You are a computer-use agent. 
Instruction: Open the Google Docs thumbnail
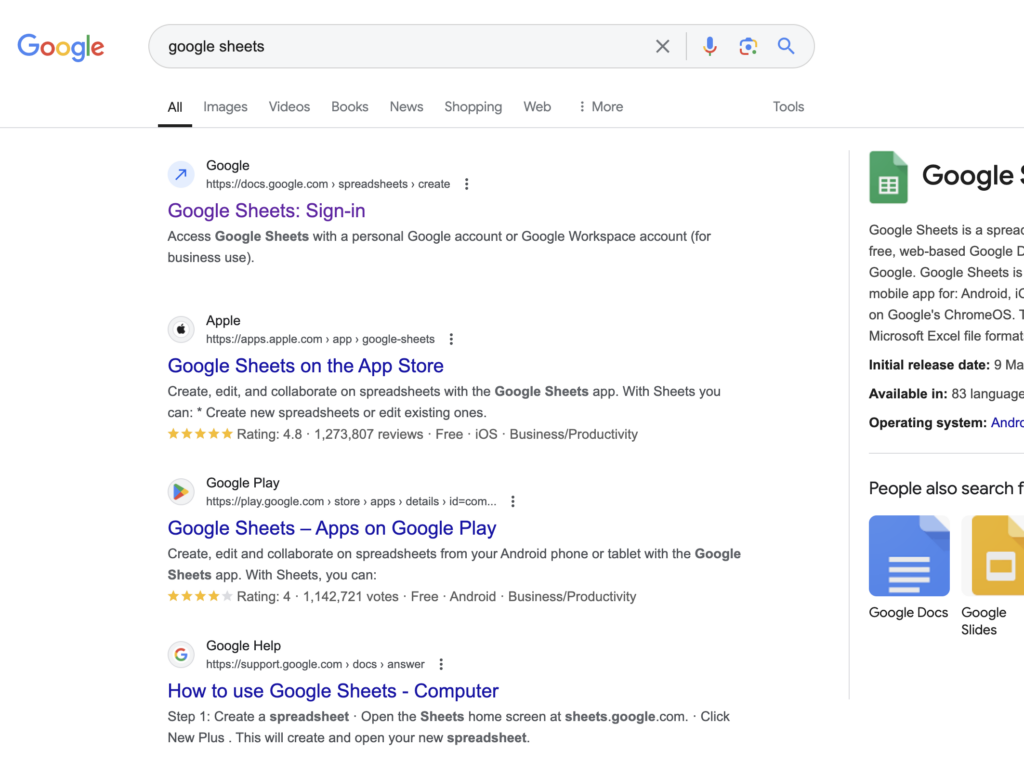pos(909,556)
